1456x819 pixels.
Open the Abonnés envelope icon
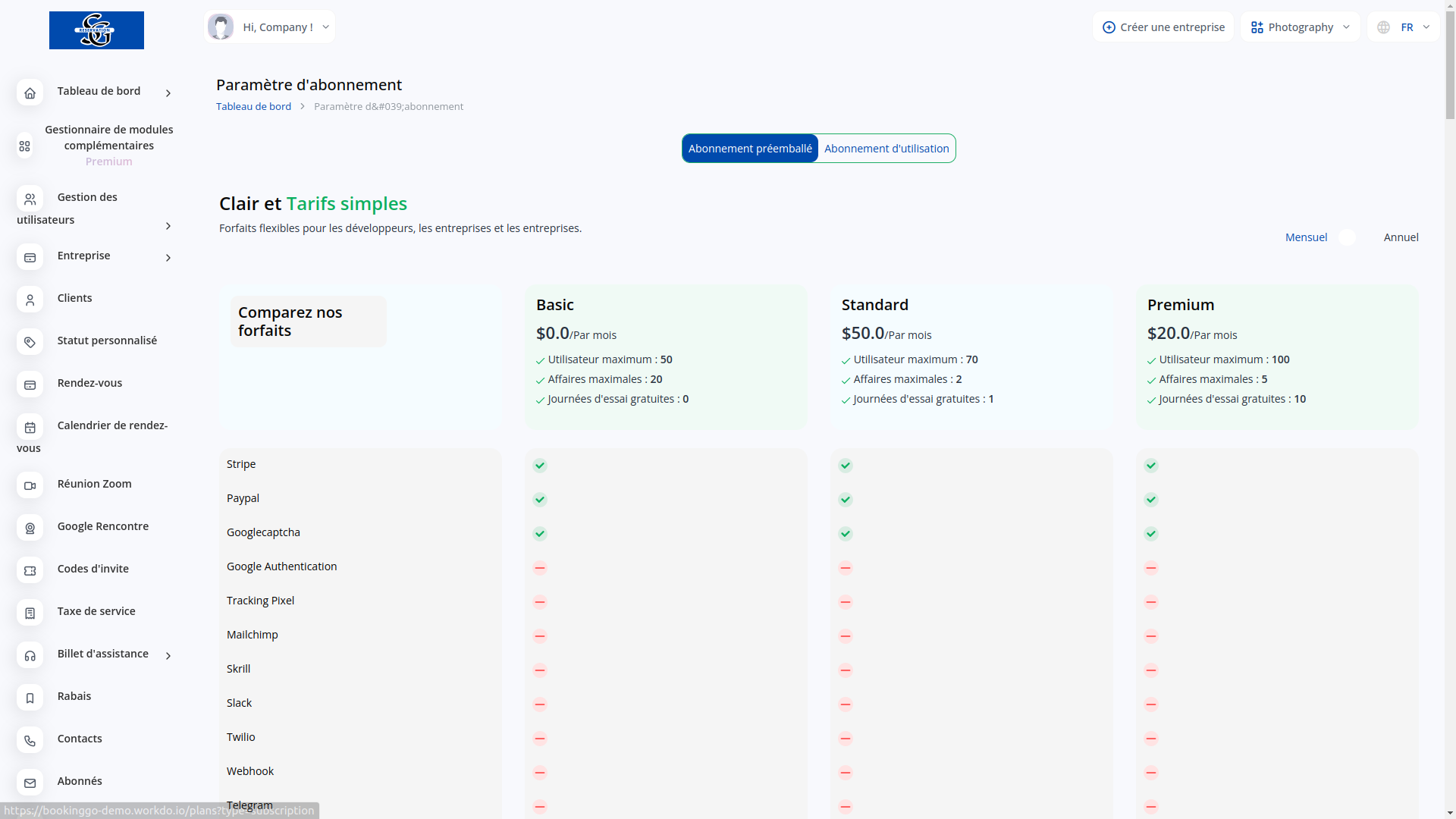coord(30,783)
